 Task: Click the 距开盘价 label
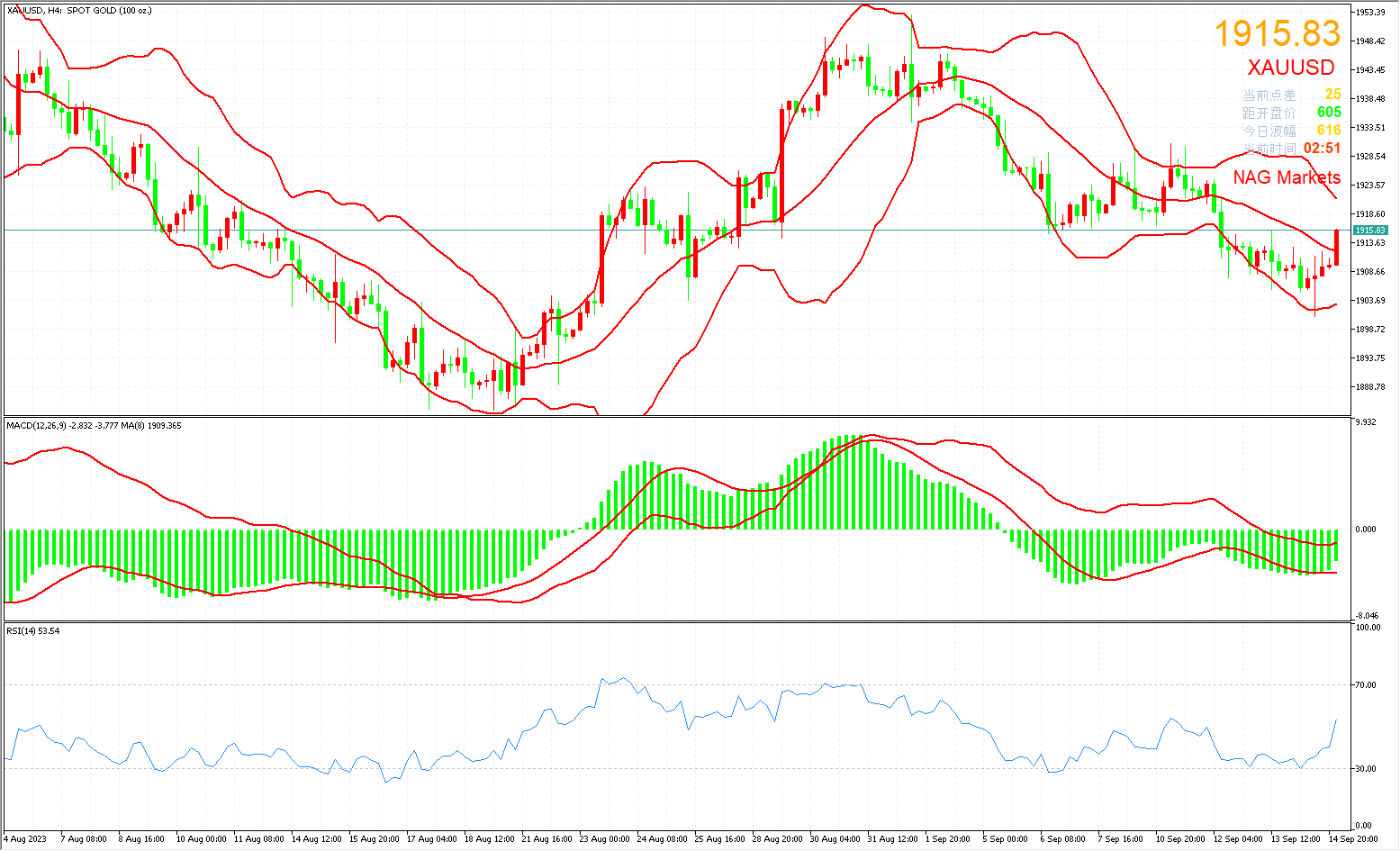click(x=1269, y=113)
